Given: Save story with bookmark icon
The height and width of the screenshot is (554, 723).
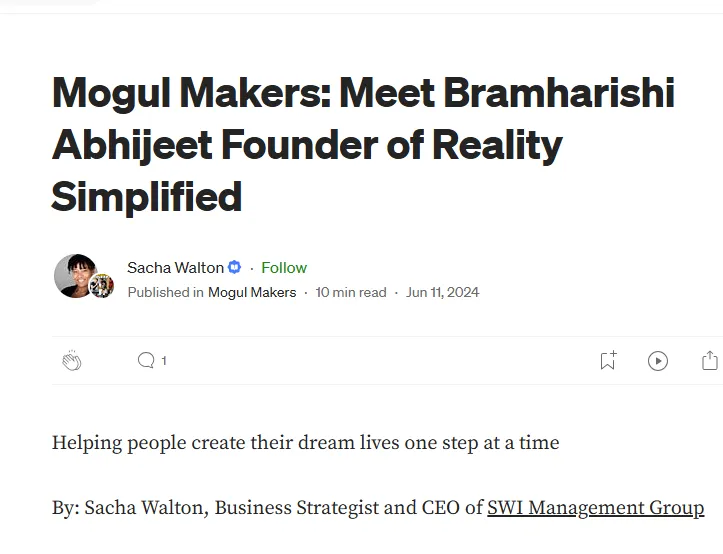Looking at the screenshot, I should click(609, 360).
